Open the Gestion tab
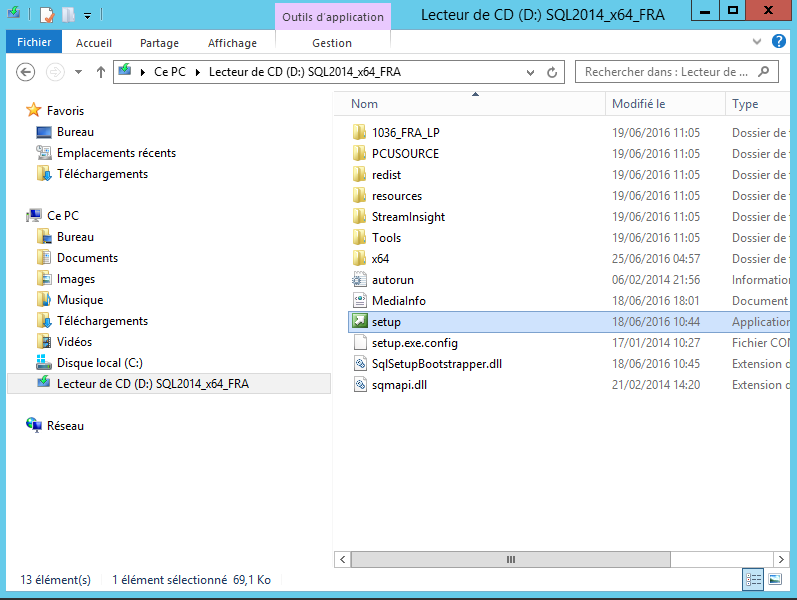797x600 pixels. (332, 43)
